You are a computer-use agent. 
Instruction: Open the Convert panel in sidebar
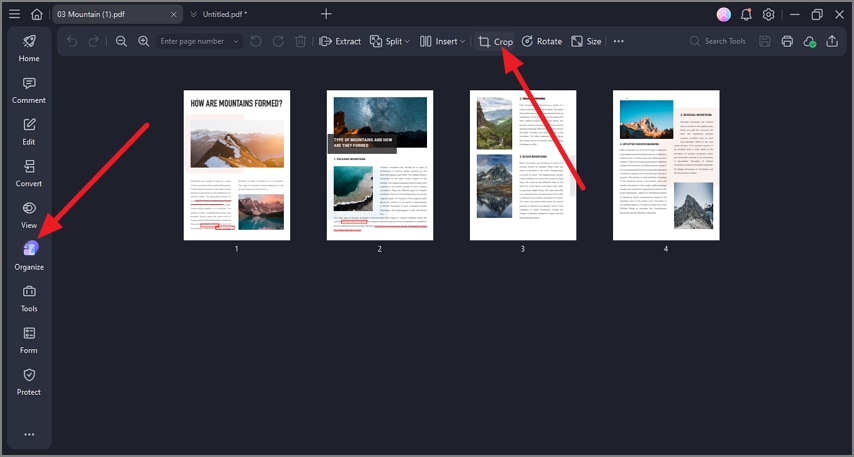pyautogui.click(x=29, y=173)
